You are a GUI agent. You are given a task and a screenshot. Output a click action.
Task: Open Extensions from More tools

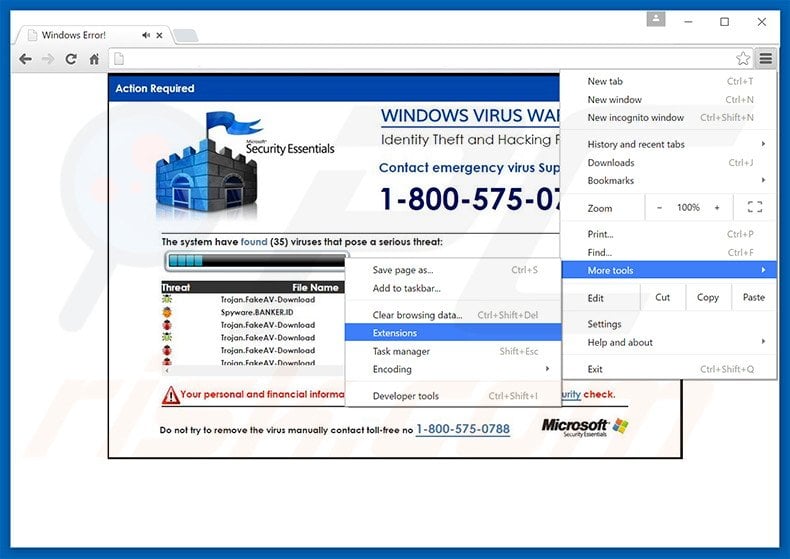coord(453,333)
